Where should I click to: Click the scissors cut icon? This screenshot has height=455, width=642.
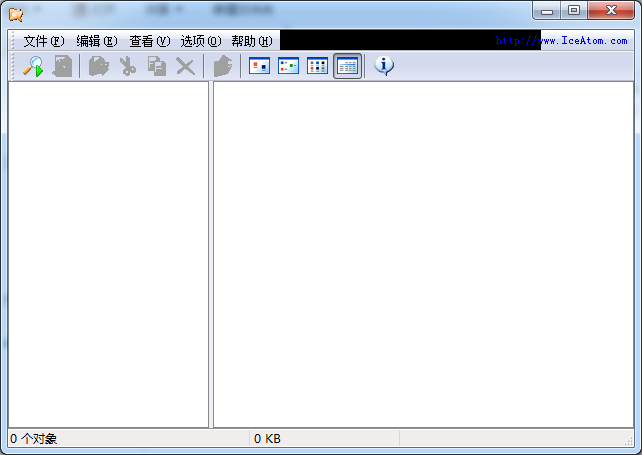[x=127, y=66]
